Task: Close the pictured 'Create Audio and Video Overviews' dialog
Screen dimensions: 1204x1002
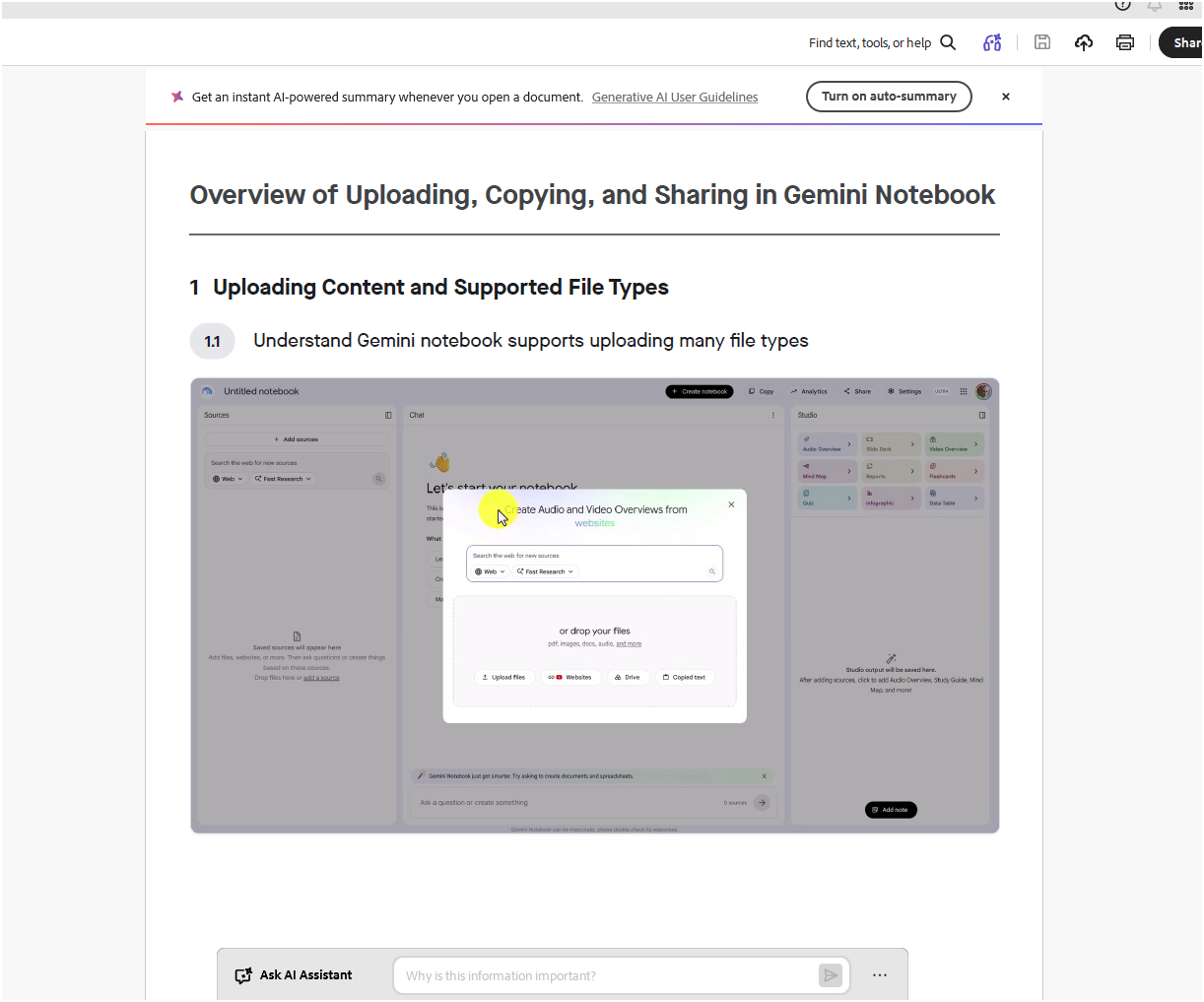Action: coord(731,504)
